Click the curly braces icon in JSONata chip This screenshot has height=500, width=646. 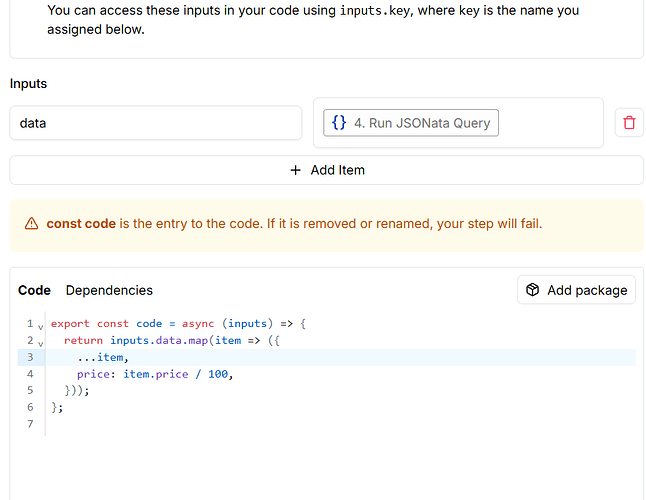coord(339,123)
